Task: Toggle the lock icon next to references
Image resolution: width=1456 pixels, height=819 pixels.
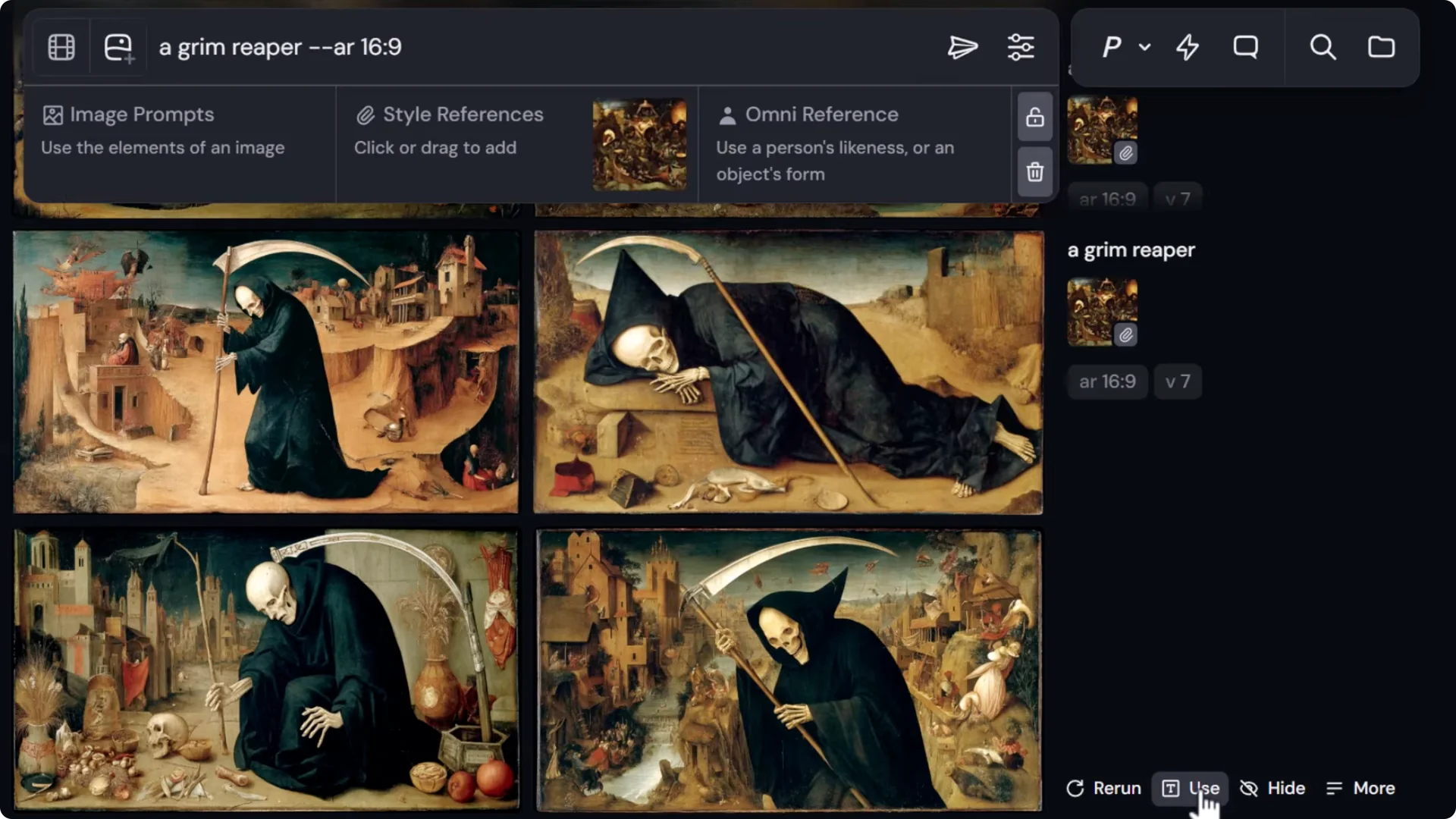Action: tap(1034, 118)
